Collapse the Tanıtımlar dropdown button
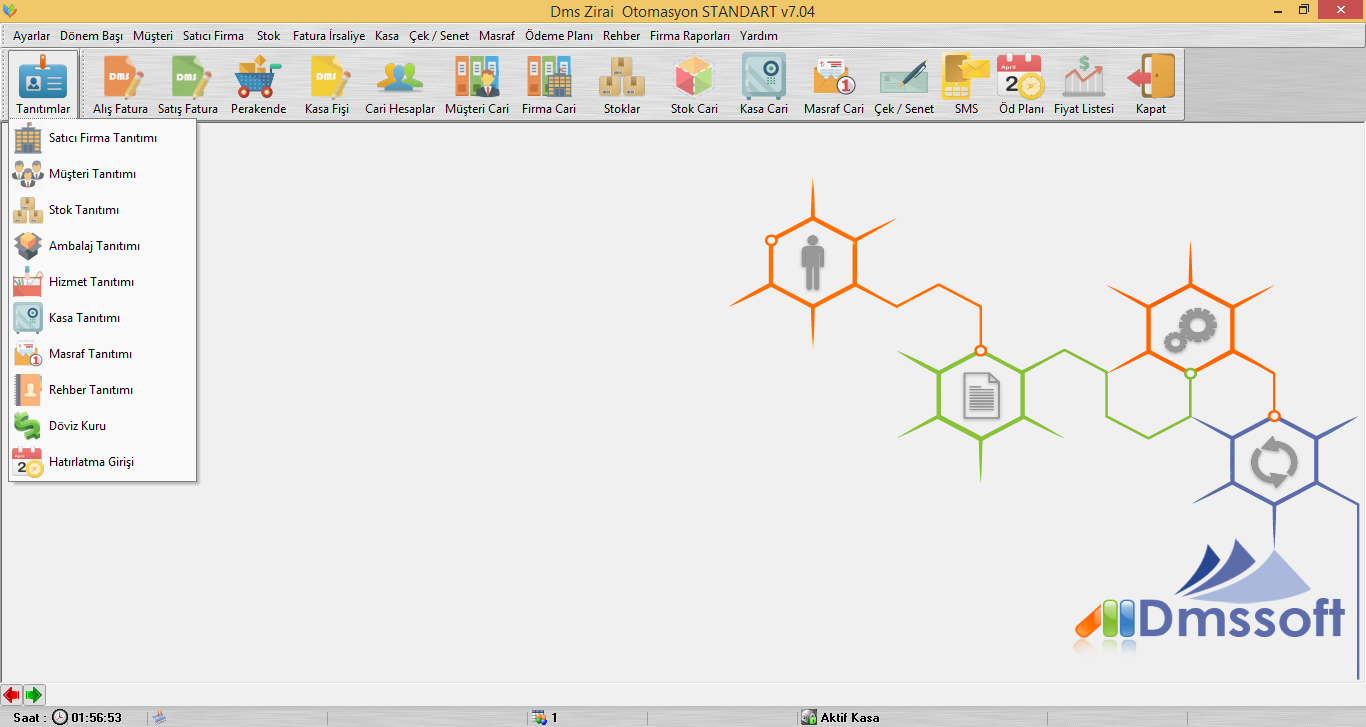This screenshot has height=727, width=1366. click(43, 84)
